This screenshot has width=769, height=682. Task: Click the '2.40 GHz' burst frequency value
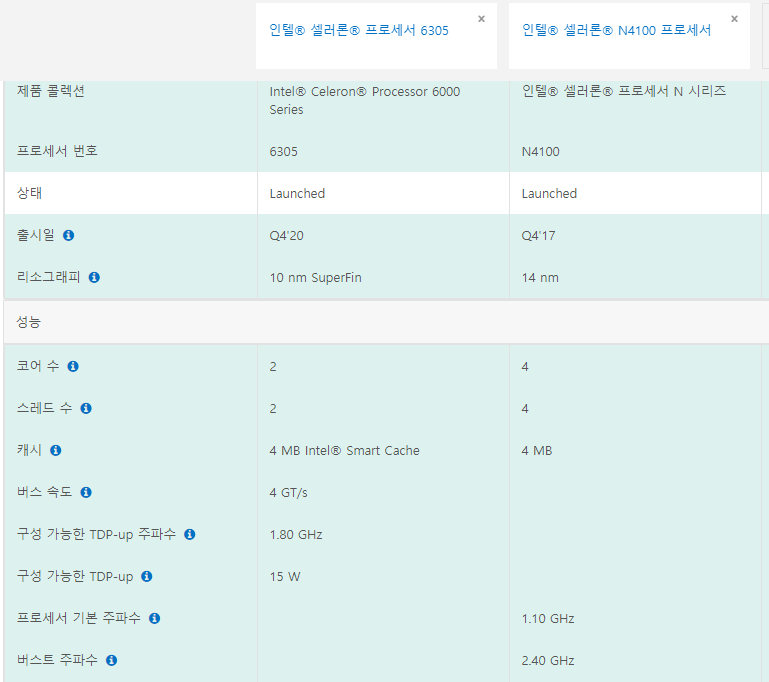tap(548, 660)
